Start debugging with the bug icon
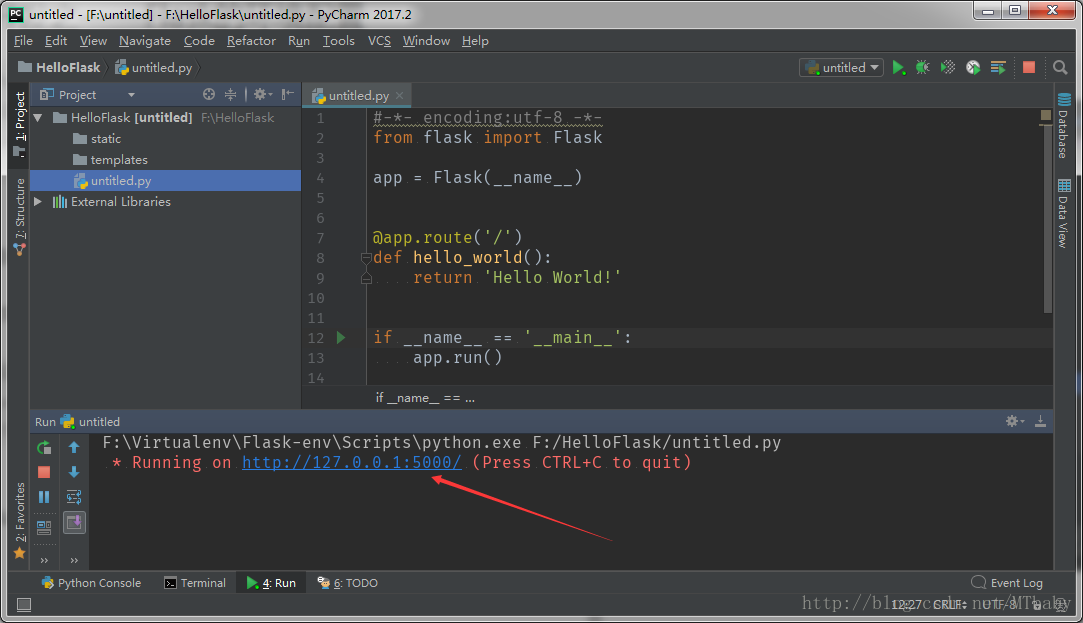The height and width of the screenshot is (623, 1083). [x=922, y=67]
